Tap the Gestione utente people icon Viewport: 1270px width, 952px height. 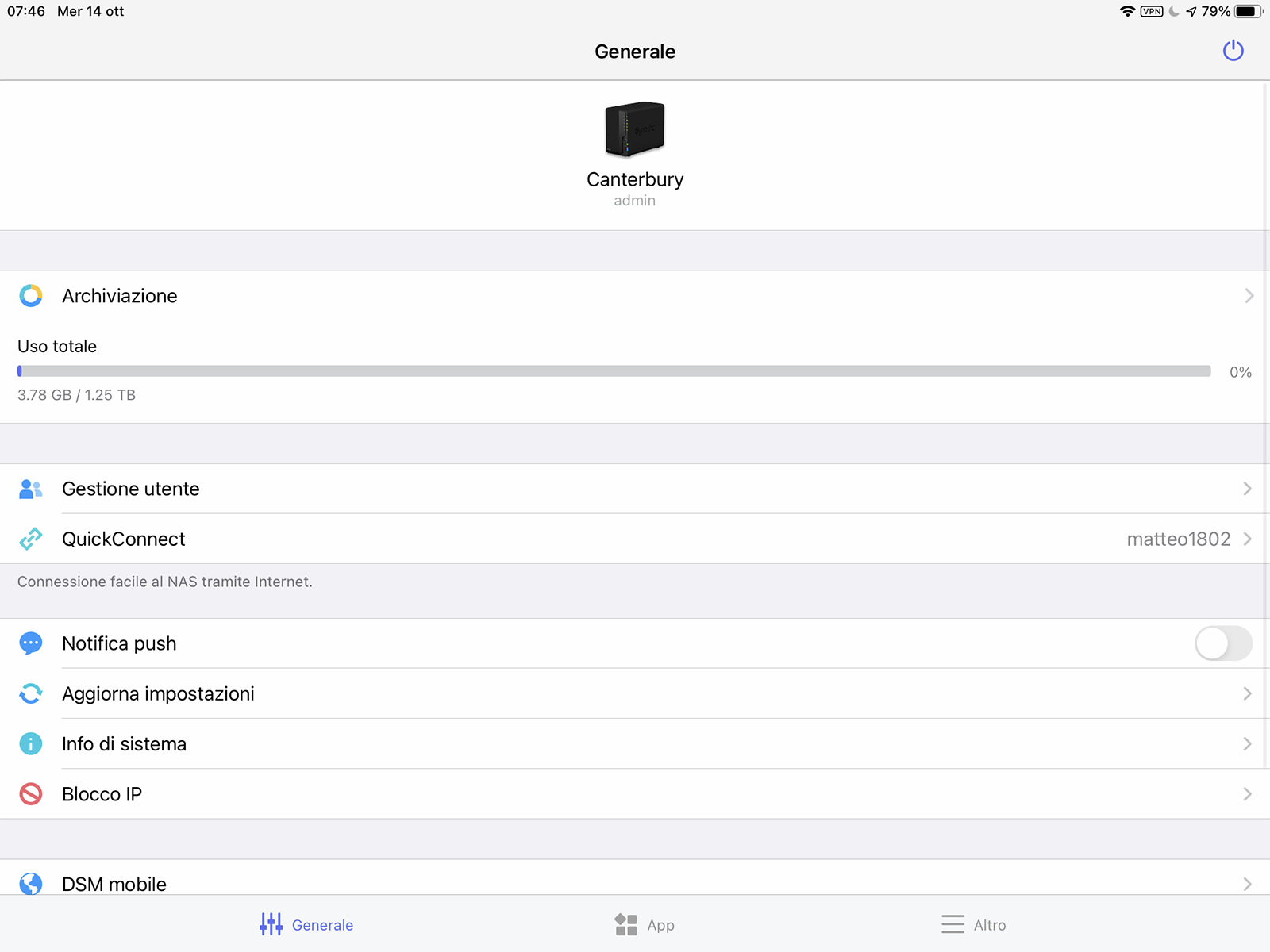[x=31, y=489]
